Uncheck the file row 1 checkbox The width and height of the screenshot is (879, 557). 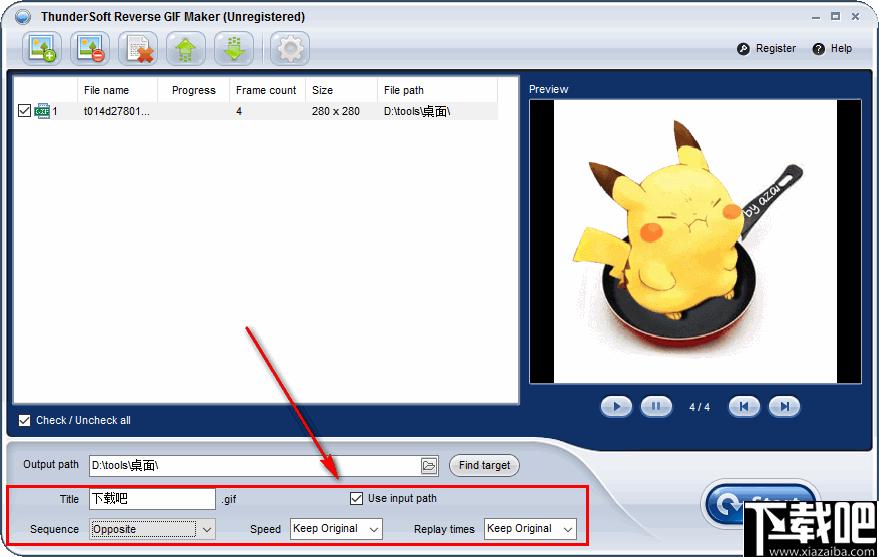coord(24,110)
